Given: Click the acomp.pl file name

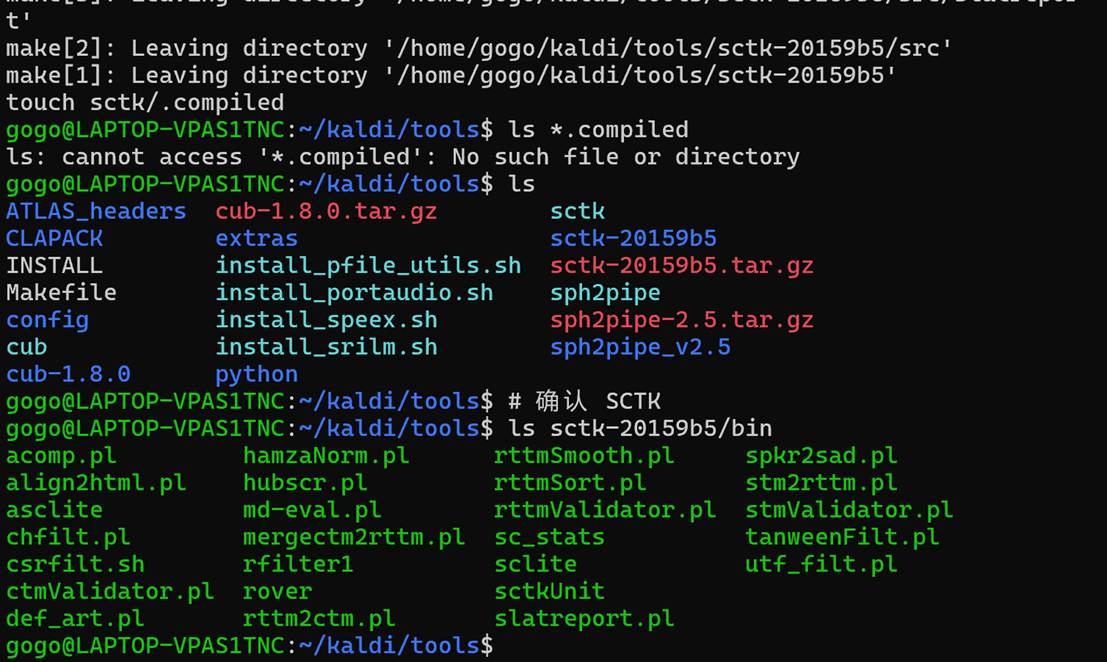Looking at the screenshot, I should (61, 455).
